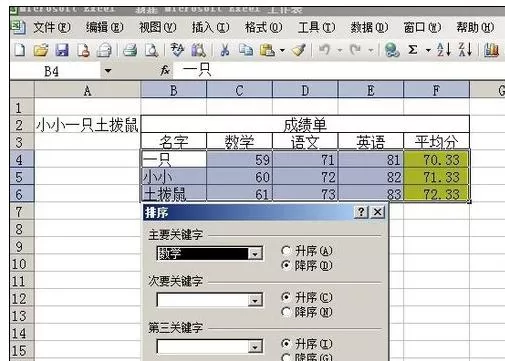Click the merged 成绩单 title cell
Image resolution: width=505 pixels, height=361 pixels.
coord(305,125)
